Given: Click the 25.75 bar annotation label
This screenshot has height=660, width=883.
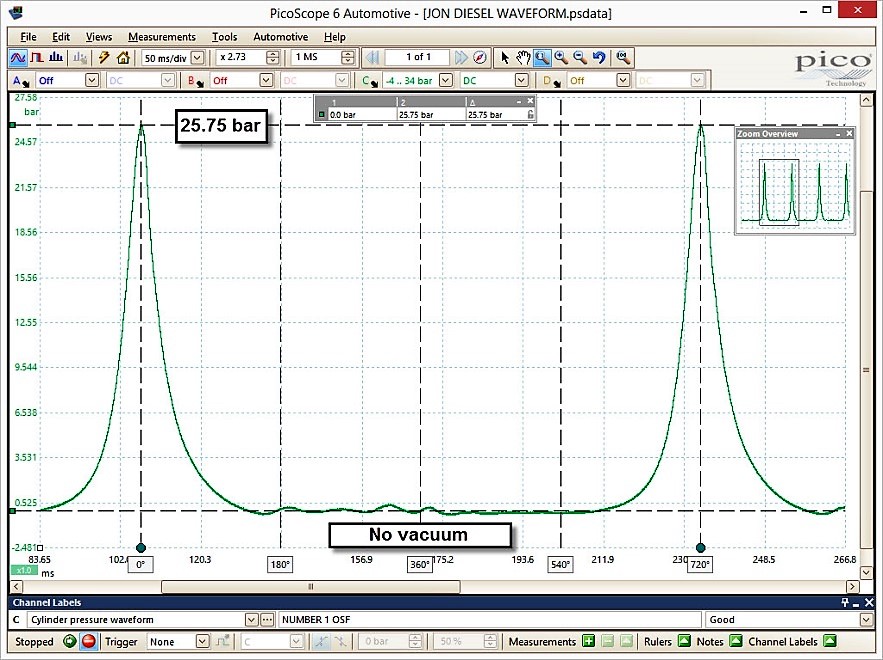Looking at the screenshot, I should [x=221, y=126].
